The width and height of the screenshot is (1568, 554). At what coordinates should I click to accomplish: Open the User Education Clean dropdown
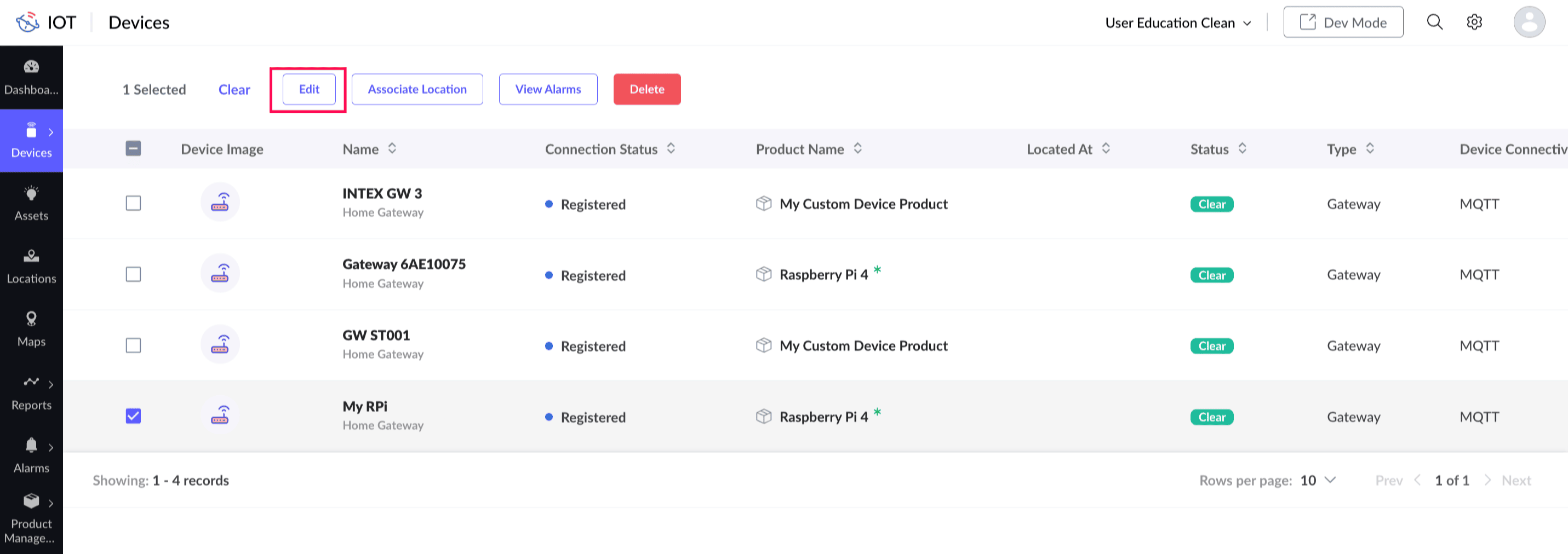(x=1178, y=22)
